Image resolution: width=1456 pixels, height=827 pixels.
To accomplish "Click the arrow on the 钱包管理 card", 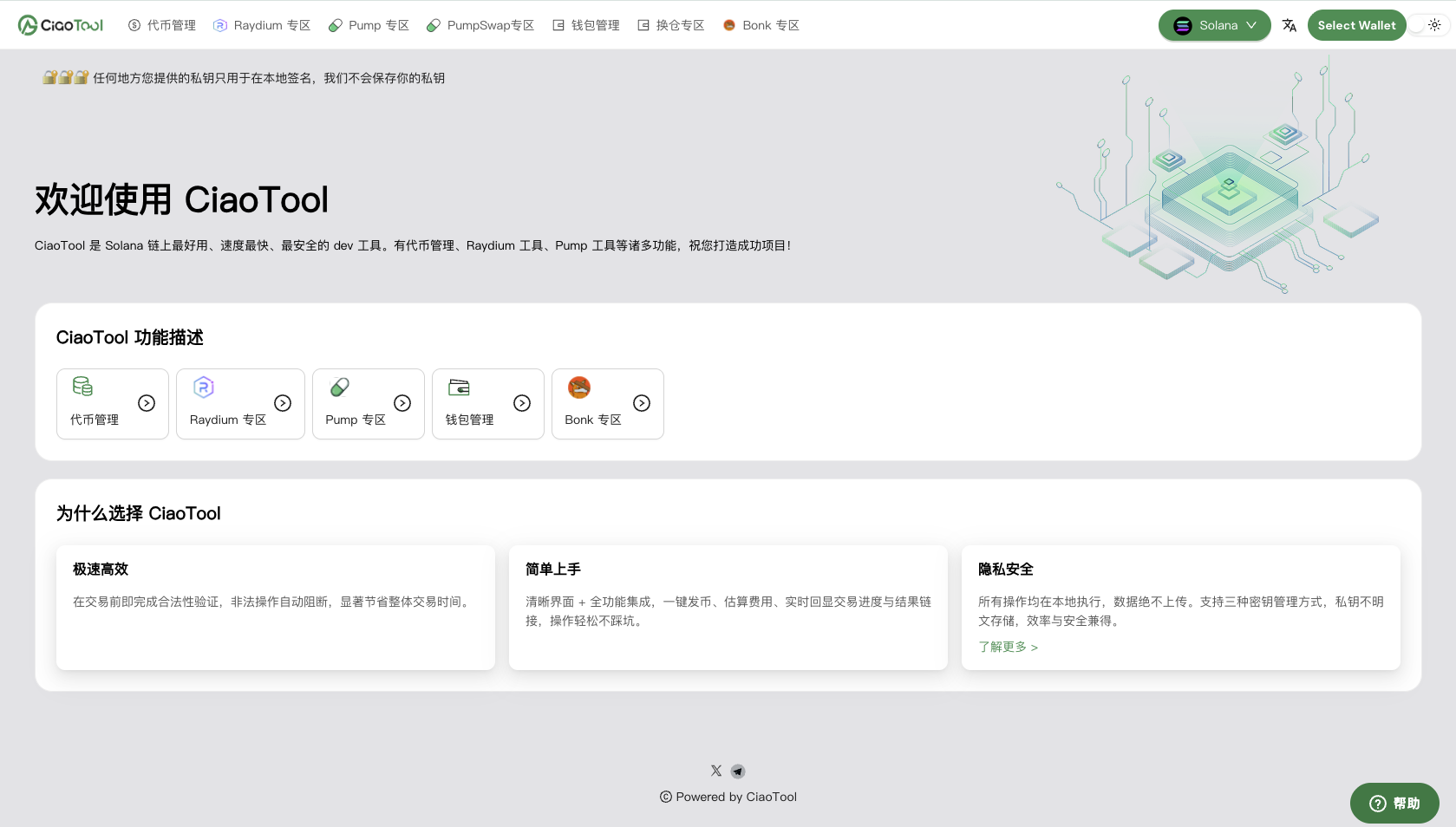I will click(522, 403).
